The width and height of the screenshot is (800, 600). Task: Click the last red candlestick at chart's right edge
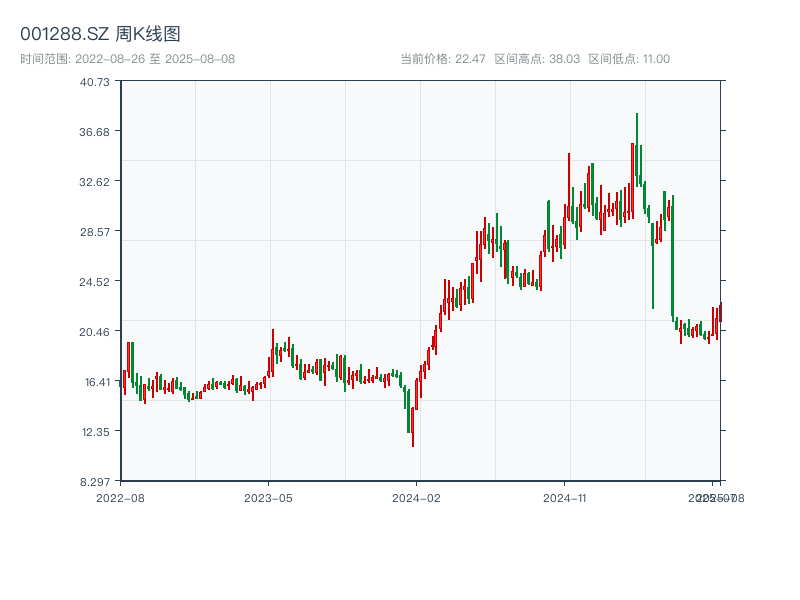point(721,312)
